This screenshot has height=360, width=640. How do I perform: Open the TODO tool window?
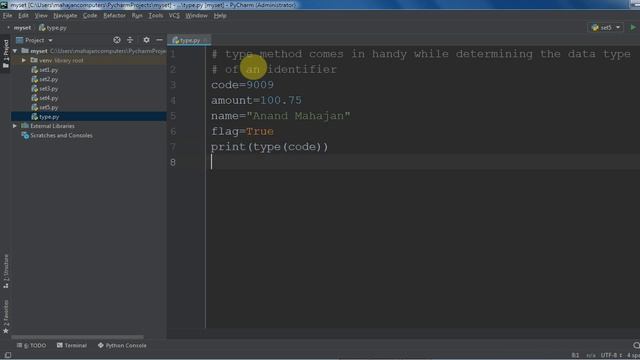tap(31, 345)
